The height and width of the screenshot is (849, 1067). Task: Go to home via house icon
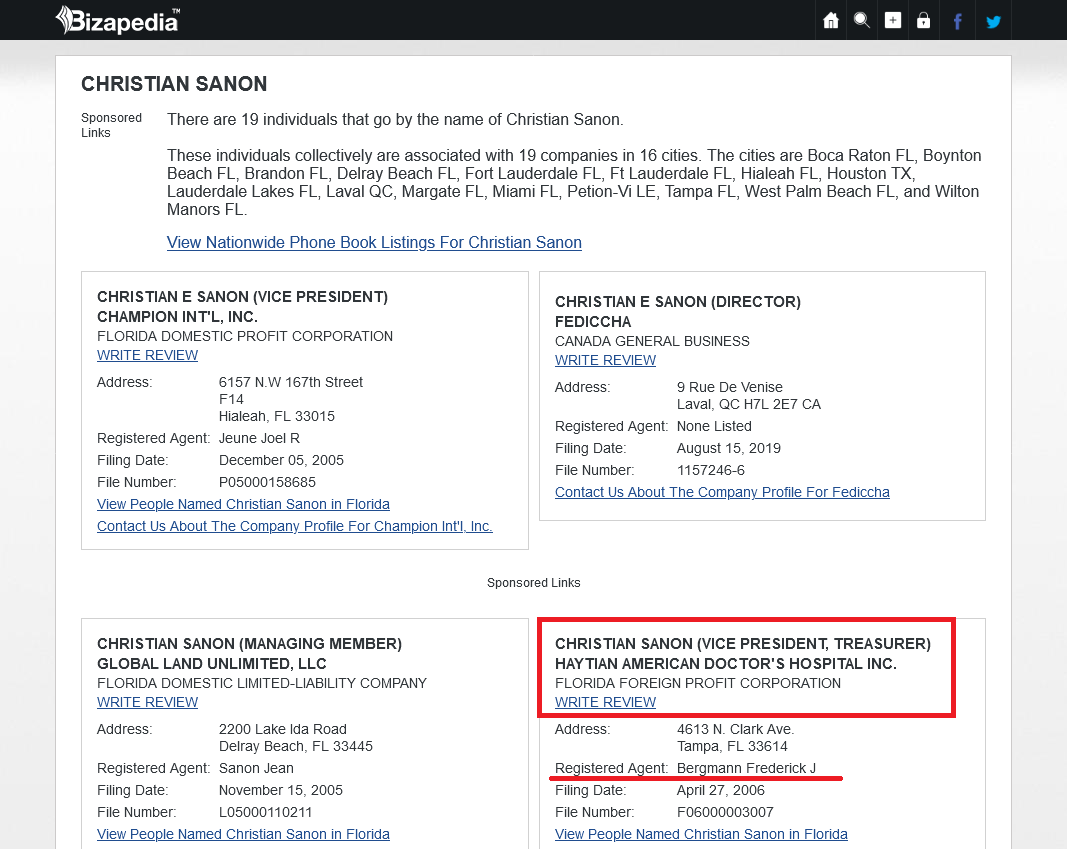(x=831, y=20)
